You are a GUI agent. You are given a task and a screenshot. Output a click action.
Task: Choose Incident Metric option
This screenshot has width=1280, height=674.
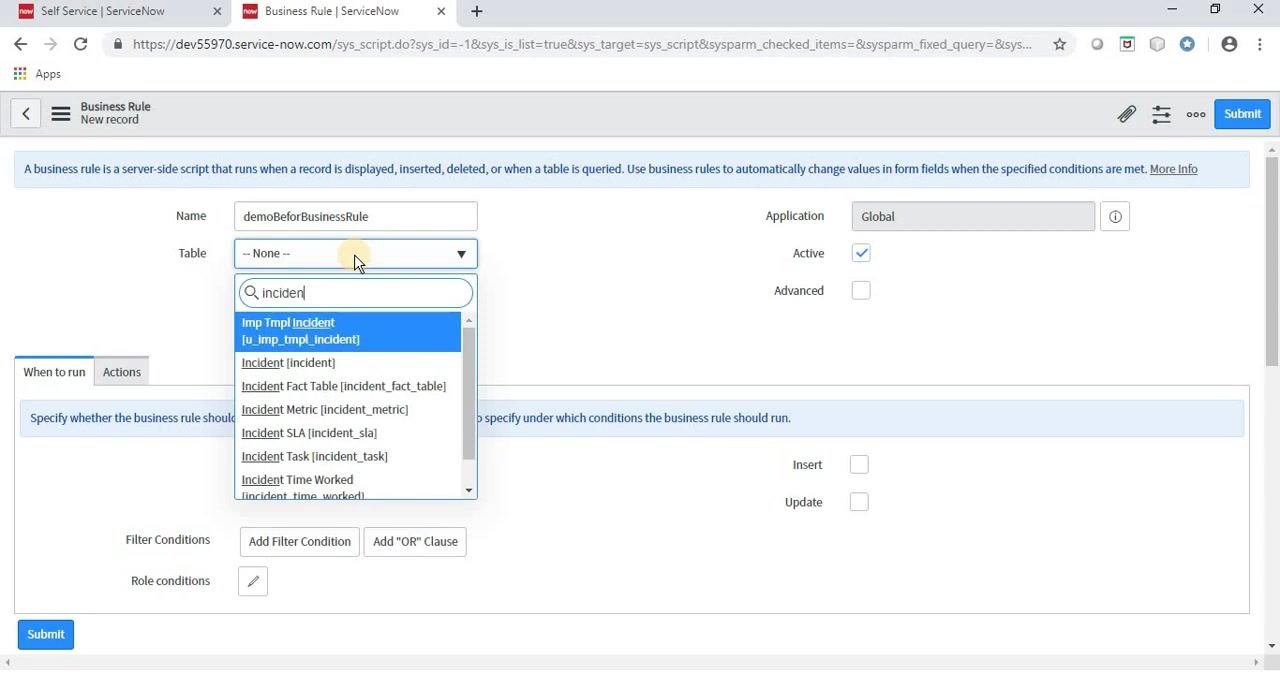click(348, 409)
